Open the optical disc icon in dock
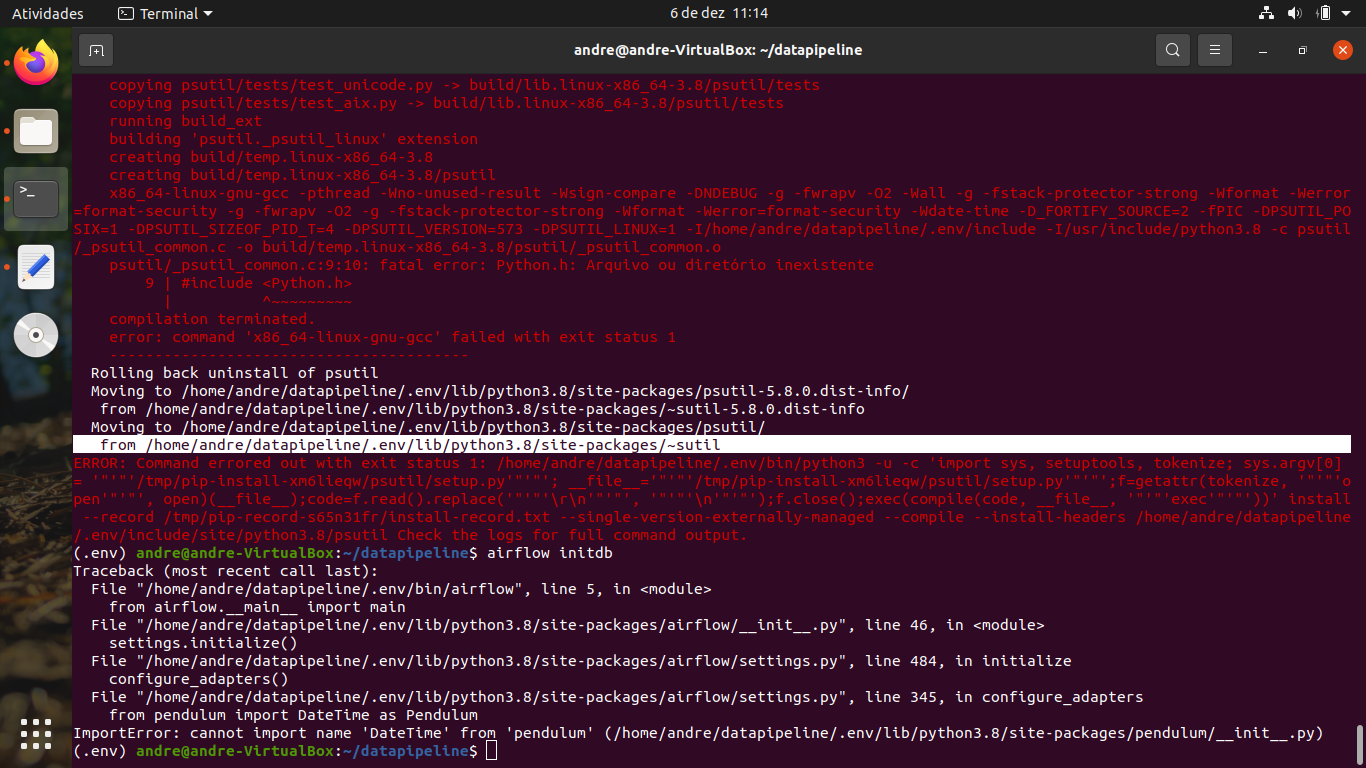Screen dimensions: 1366x768 click(x=36, y=335)
